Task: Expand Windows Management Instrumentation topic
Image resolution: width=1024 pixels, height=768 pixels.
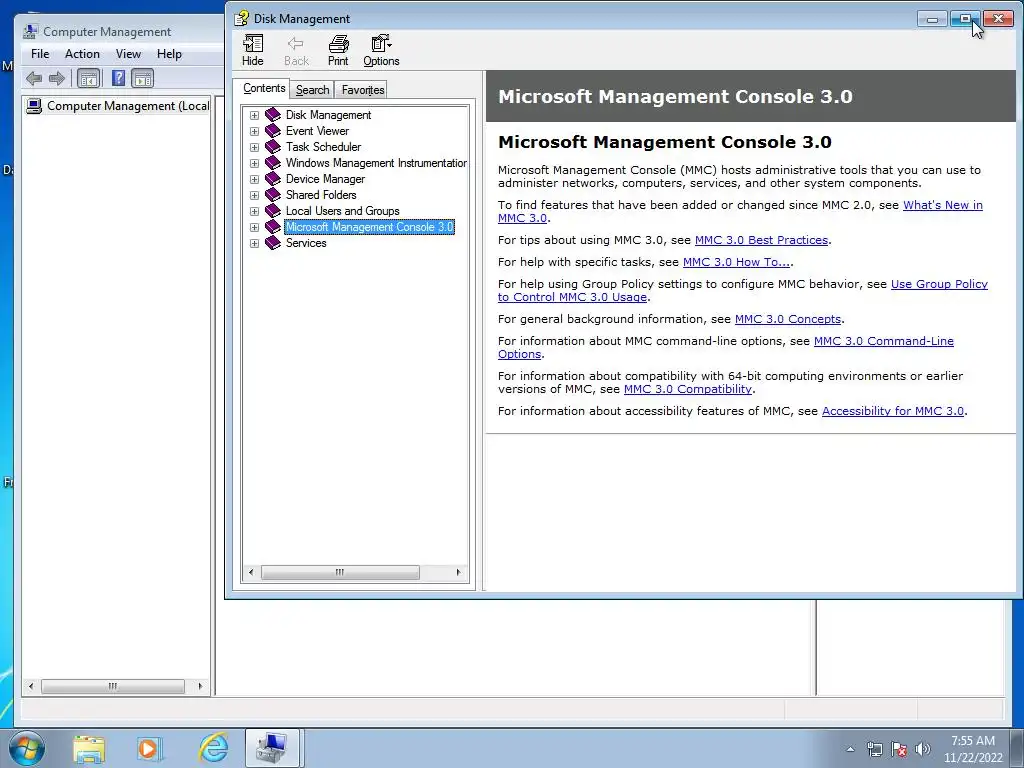Action: [x=254, y=163]
